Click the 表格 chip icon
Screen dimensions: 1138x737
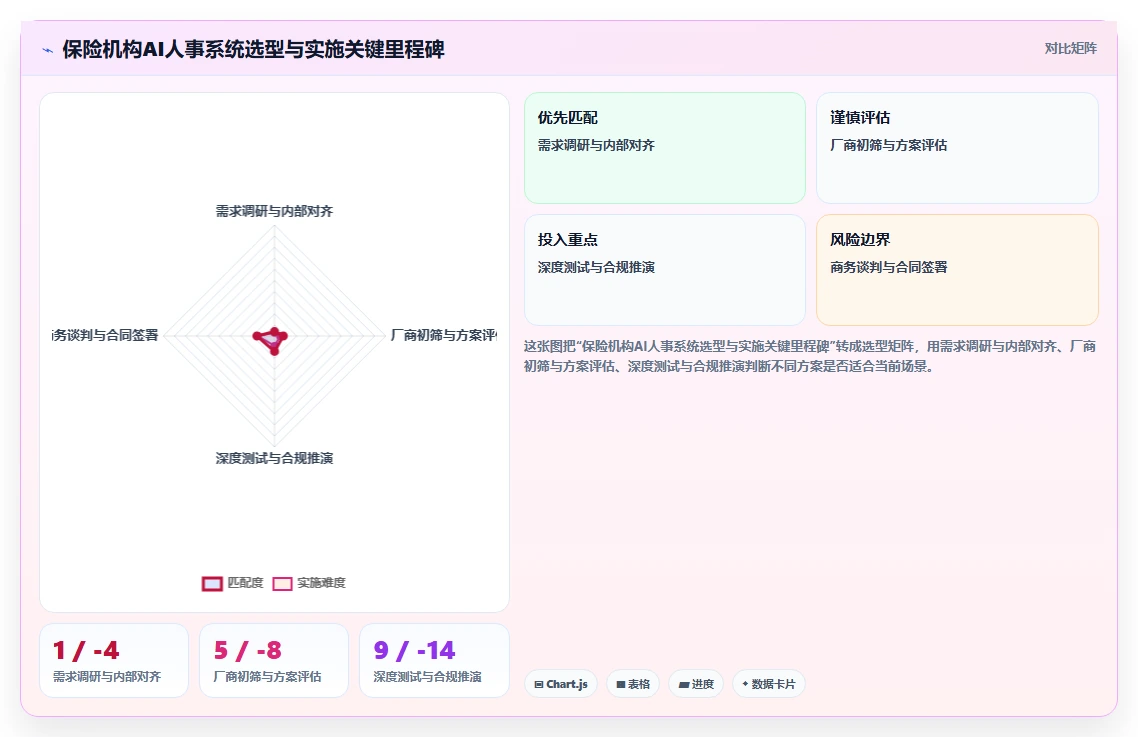click(621, 684)
